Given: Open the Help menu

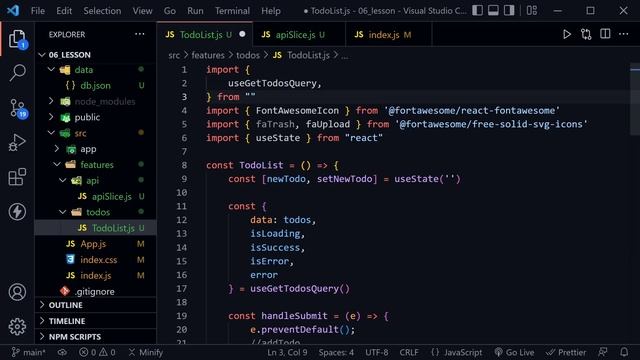Looking at the screenshot, I should (271, 11).
